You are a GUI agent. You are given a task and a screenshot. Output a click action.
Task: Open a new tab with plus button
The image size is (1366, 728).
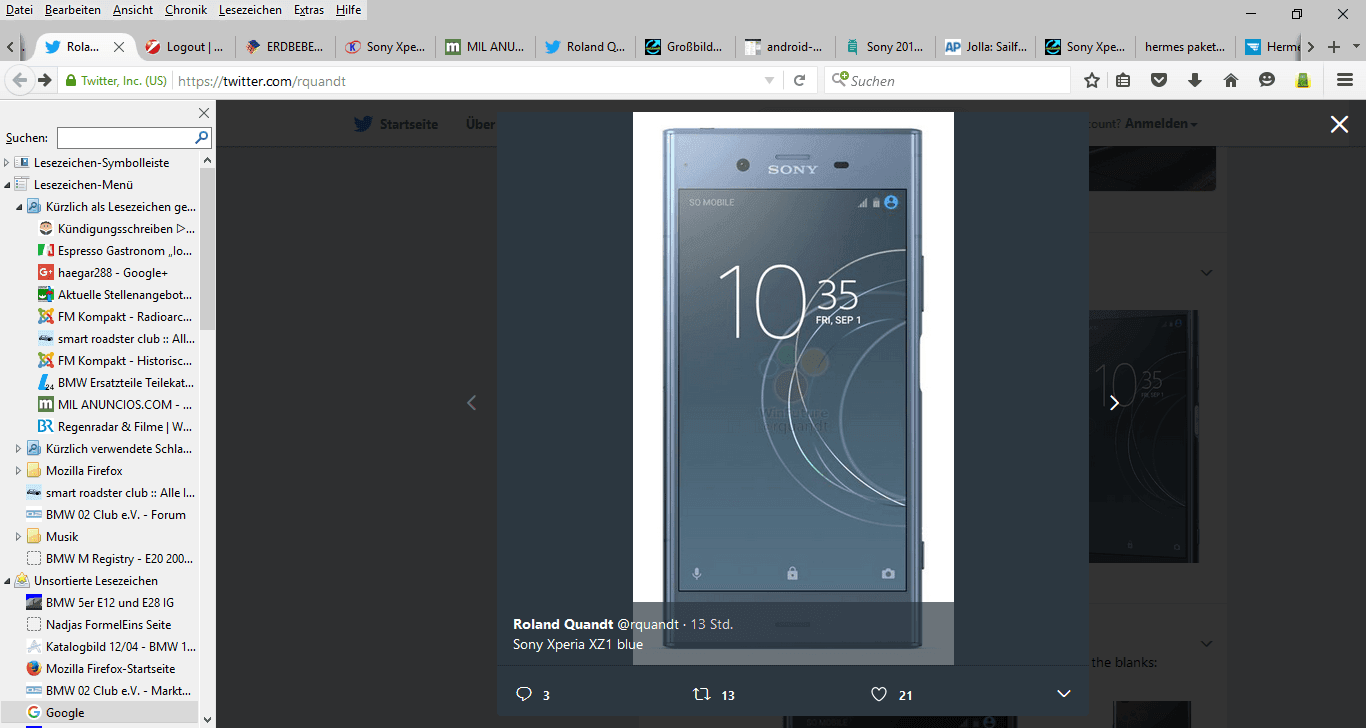(x=1333, y=47)
